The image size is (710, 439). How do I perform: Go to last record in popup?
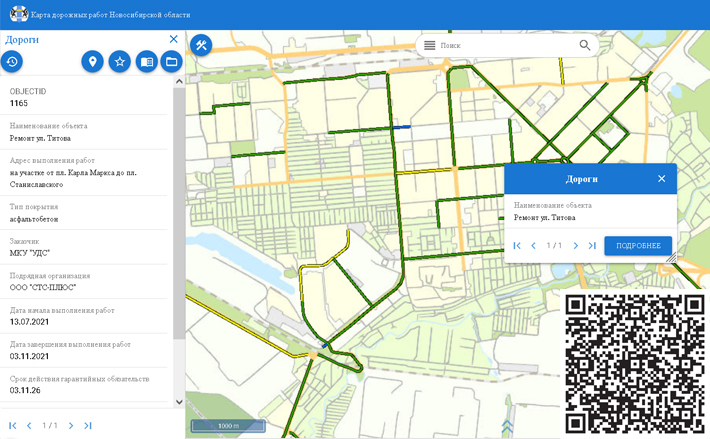(592, 246)
